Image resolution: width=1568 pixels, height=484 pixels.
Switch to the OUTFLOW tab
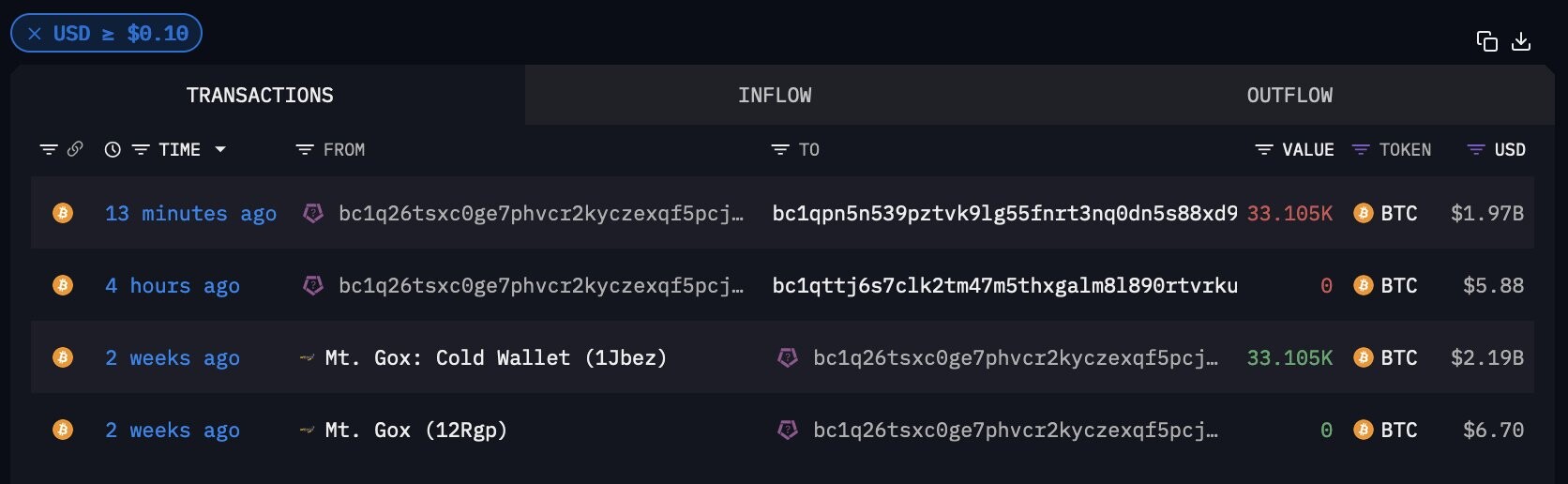tap(1289, 95)
